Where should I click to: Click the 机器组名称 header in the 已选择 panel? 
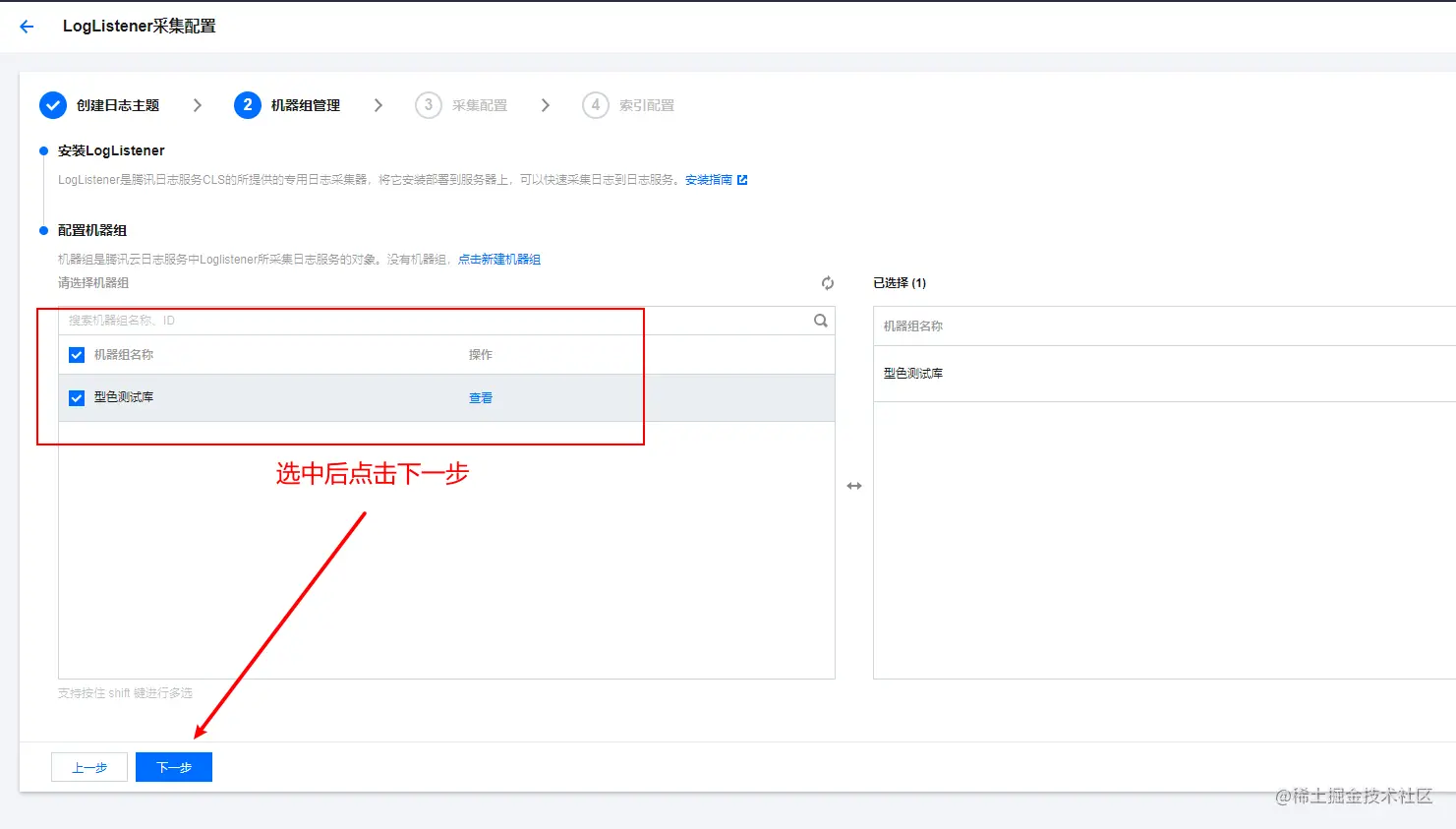coord(913,326)
